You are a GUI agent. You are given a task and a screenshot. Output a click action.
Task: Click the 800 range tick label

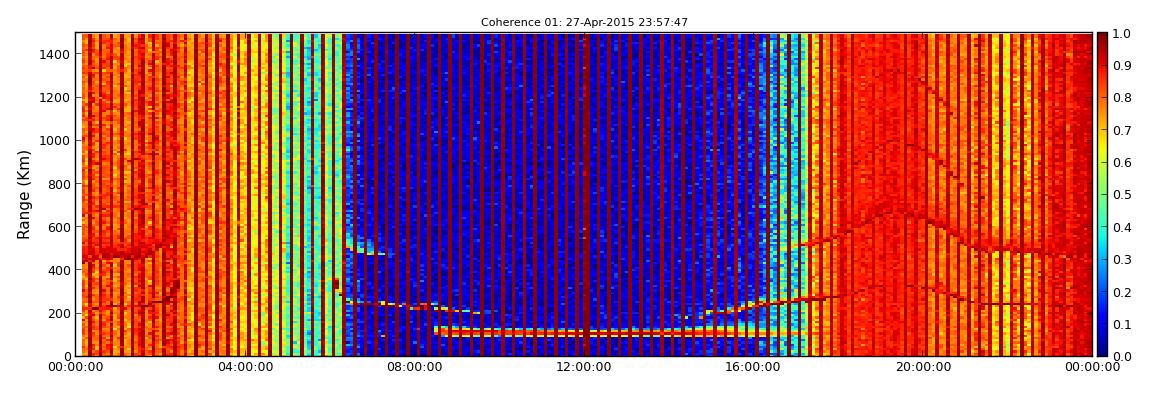[x=59, y=184]
